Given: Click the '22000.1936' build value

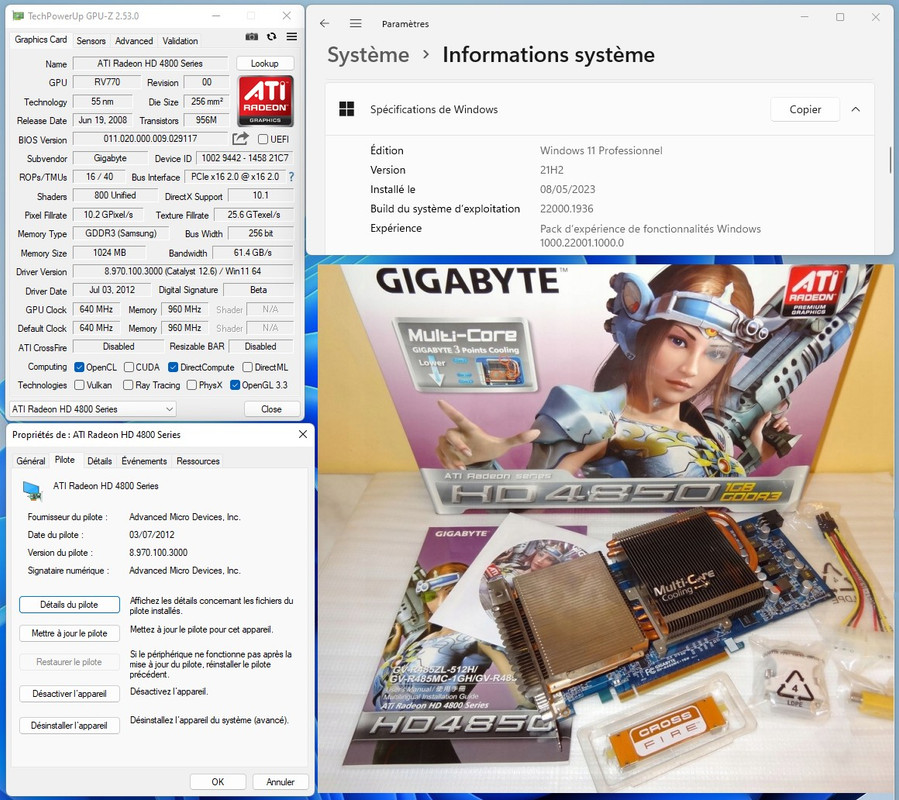Looking at the screenshot, I should (566, 209).
